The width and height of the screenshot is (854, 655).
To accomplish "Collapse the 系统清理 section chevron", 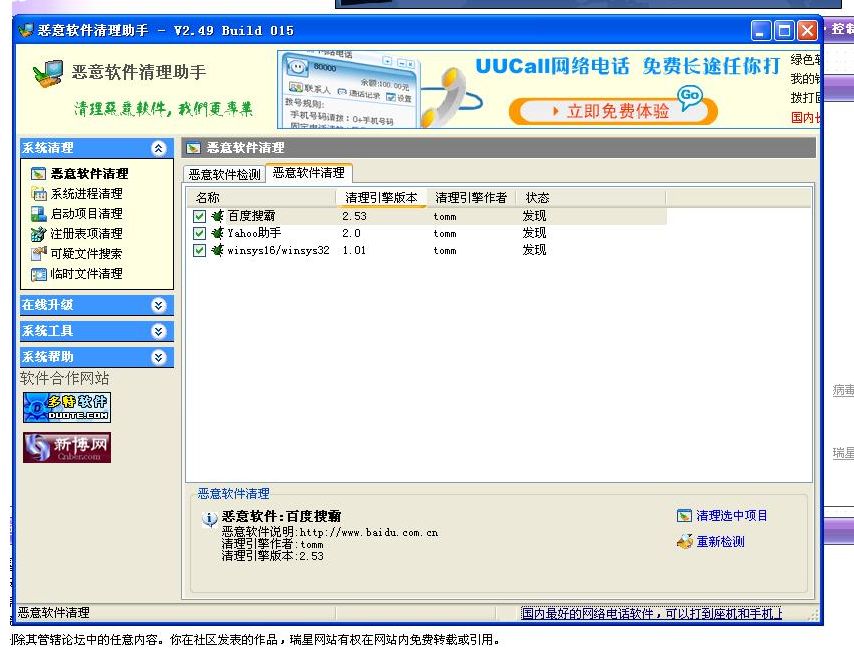I will pos(158,148).
